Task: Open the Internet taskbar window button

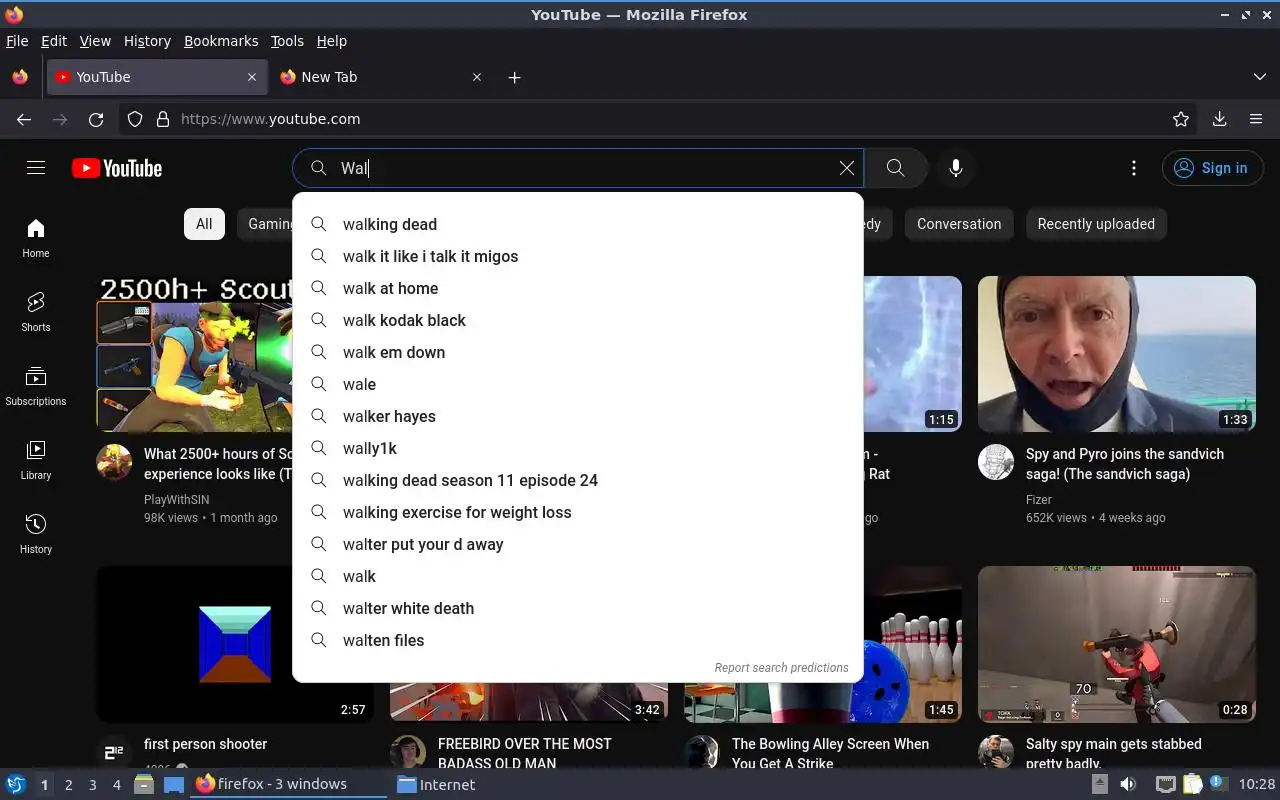Action: click(436, 785)
